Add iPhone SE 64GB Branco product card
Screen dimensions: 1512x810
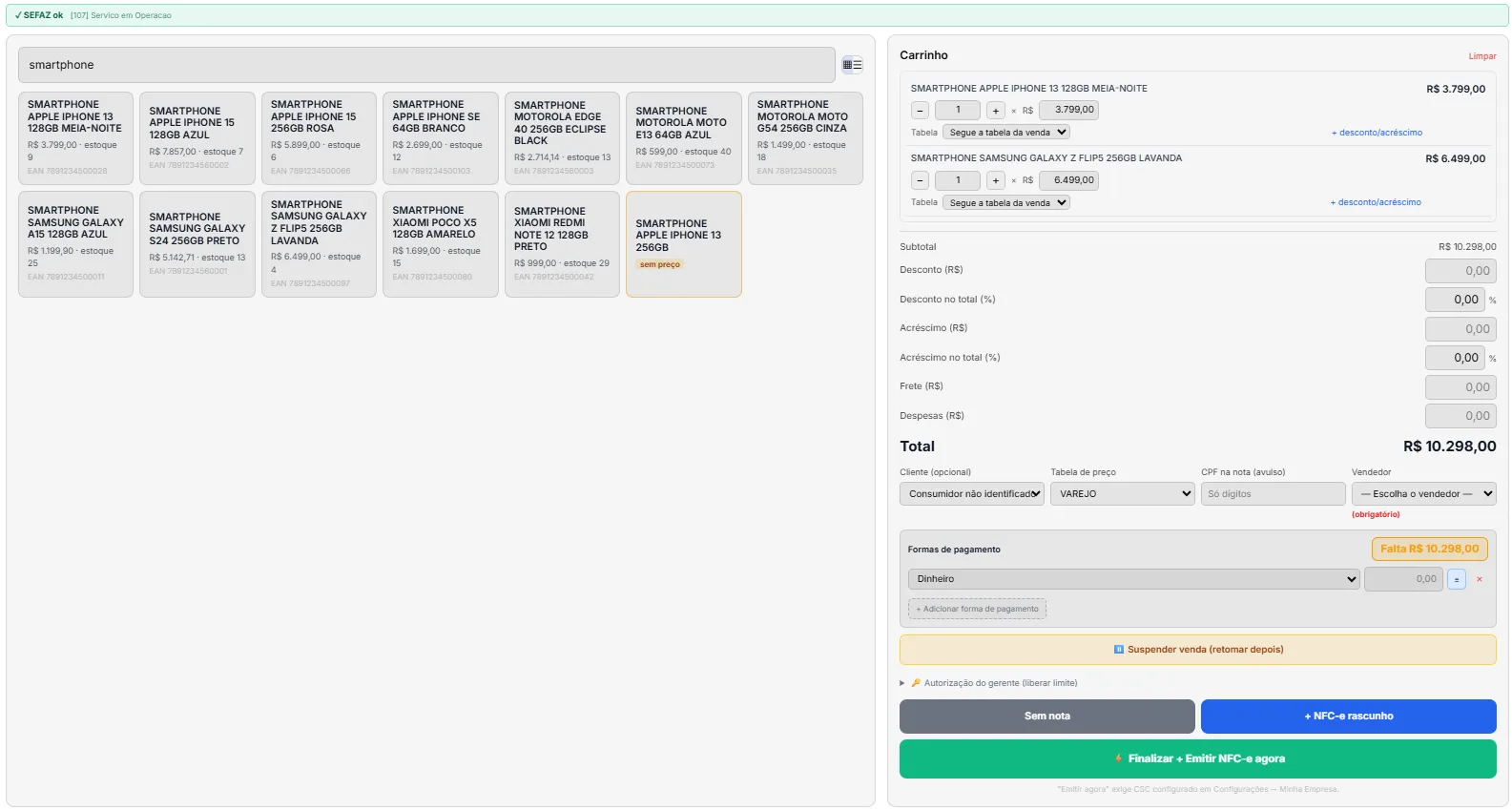click(441, 138)
